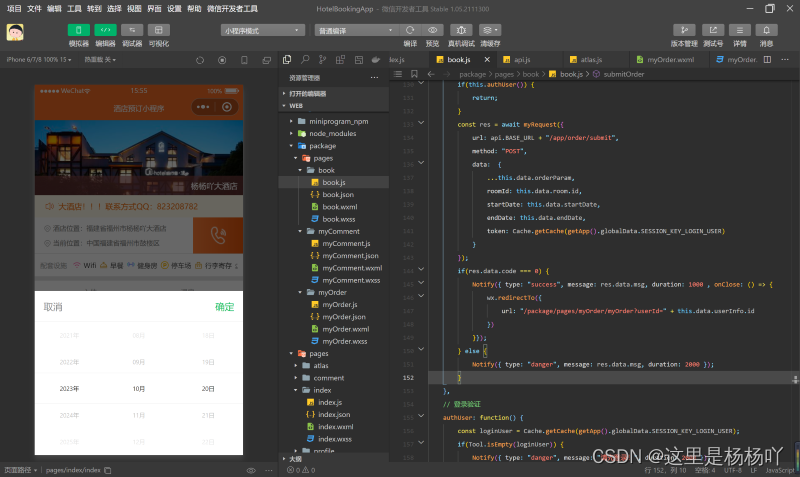Screen dimensions: 800x477
Task: Click 取消 in the date picker
Action: click(x=53, y=307)
